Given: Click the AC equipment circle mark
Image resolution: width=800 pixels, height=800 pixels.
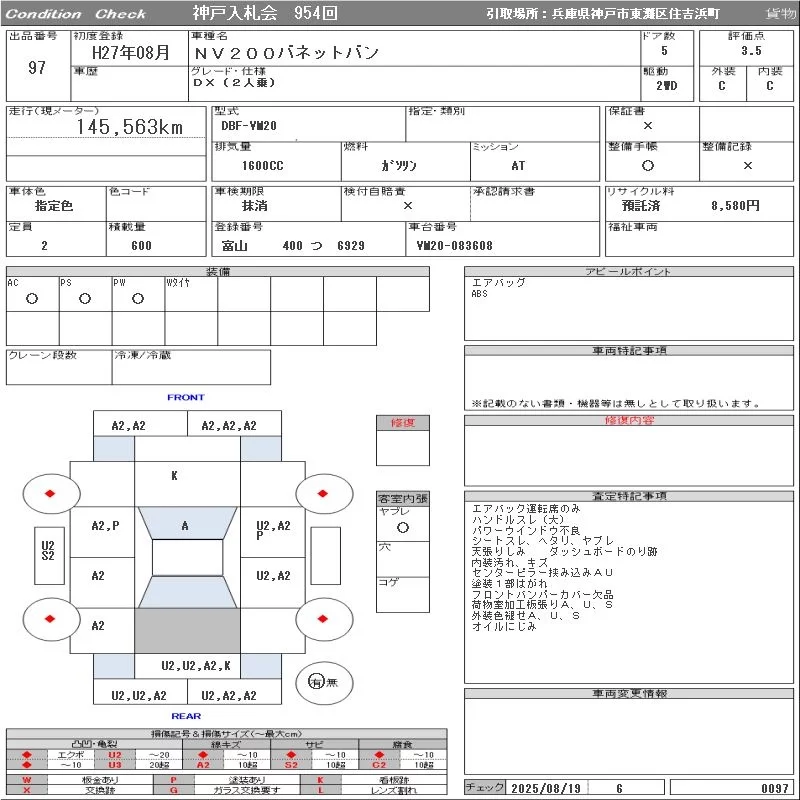Looking at the screenshot, I should (32, 298).
